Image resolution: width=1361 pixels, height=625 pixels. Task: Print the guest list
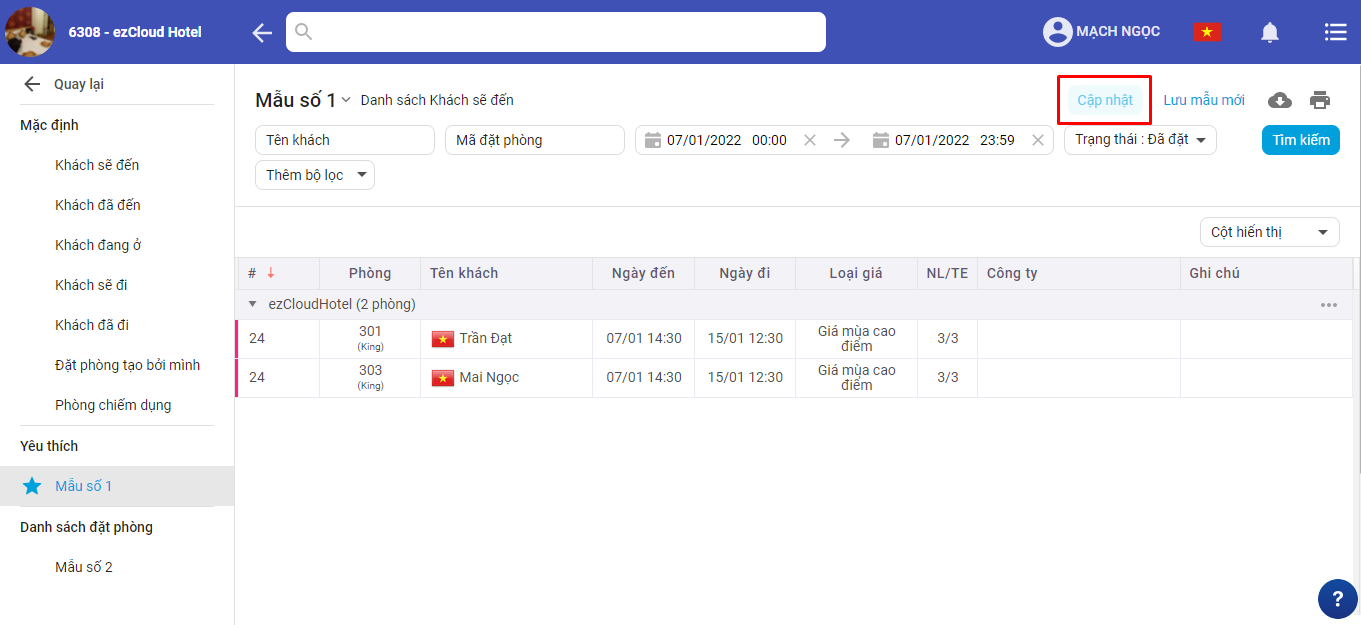pos(1320,100)
